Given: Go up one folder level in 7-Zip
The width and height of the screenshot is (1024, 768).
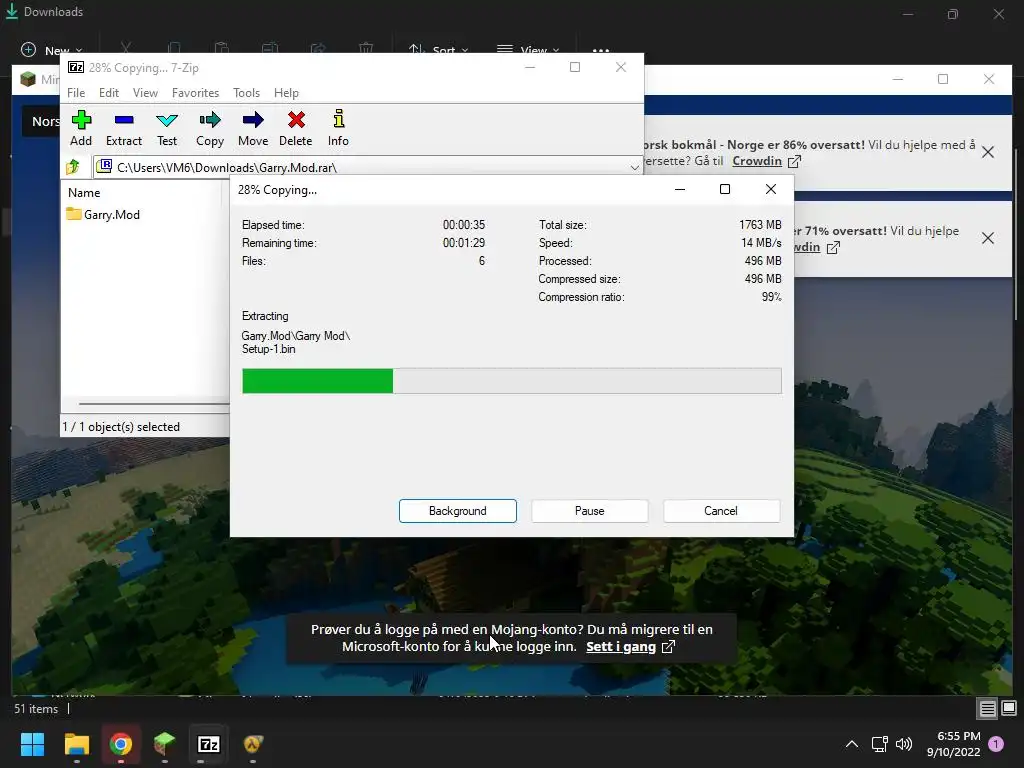Looking at the screenshot, I should click(73, 167).
